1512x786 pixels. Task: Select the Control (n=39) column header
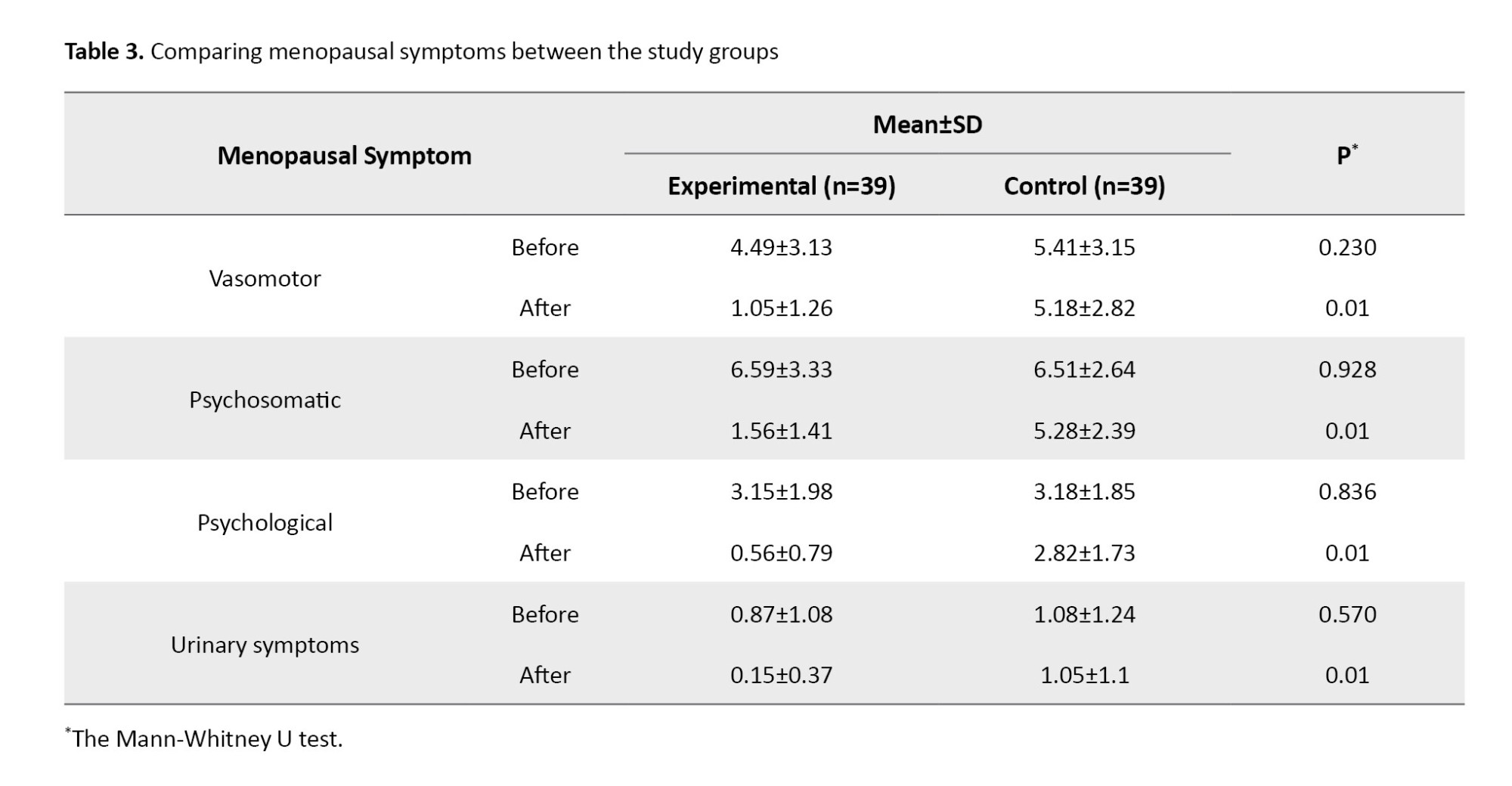pyautogui.click(x=1084, y=187)
